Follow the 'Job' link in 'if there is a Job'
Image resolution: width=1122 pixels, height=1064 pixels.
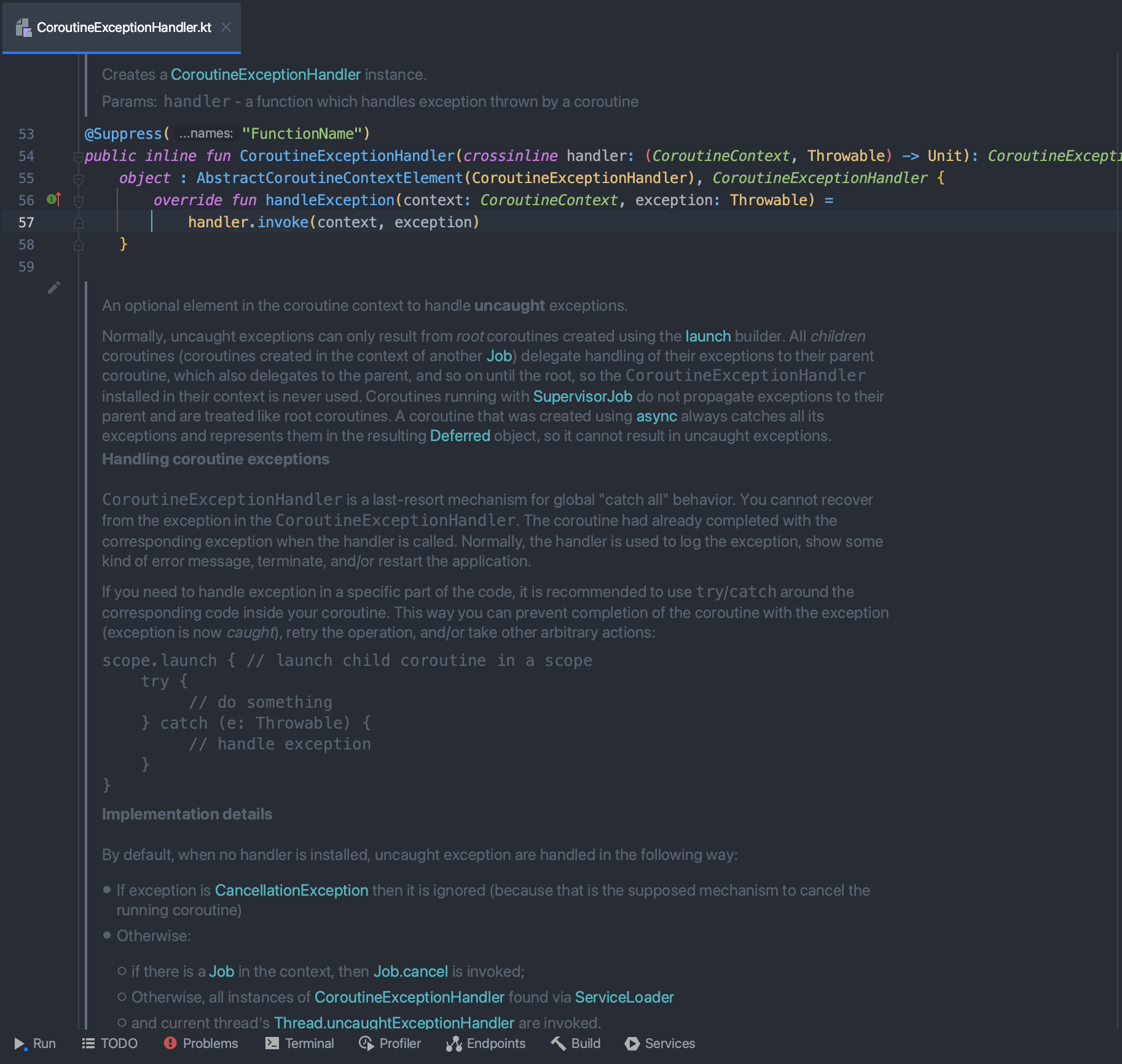pyautogui.click(x=221, y=971)
